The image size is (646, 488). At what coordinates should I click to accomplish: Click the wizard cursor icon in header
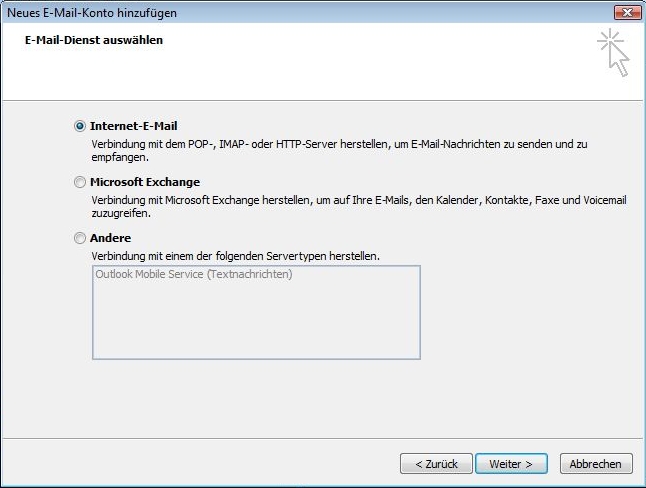tap(613, 53)
